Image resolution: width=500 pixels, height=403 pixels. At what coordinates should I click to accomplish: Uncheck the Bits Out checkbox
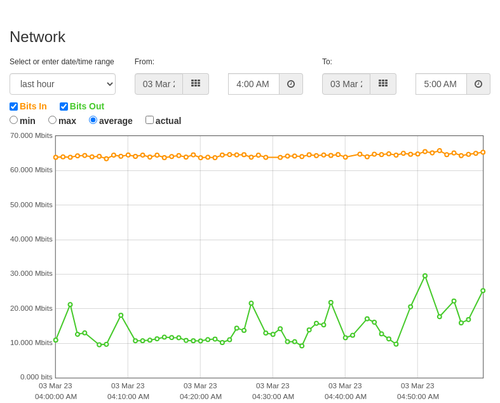coord(64,106)
